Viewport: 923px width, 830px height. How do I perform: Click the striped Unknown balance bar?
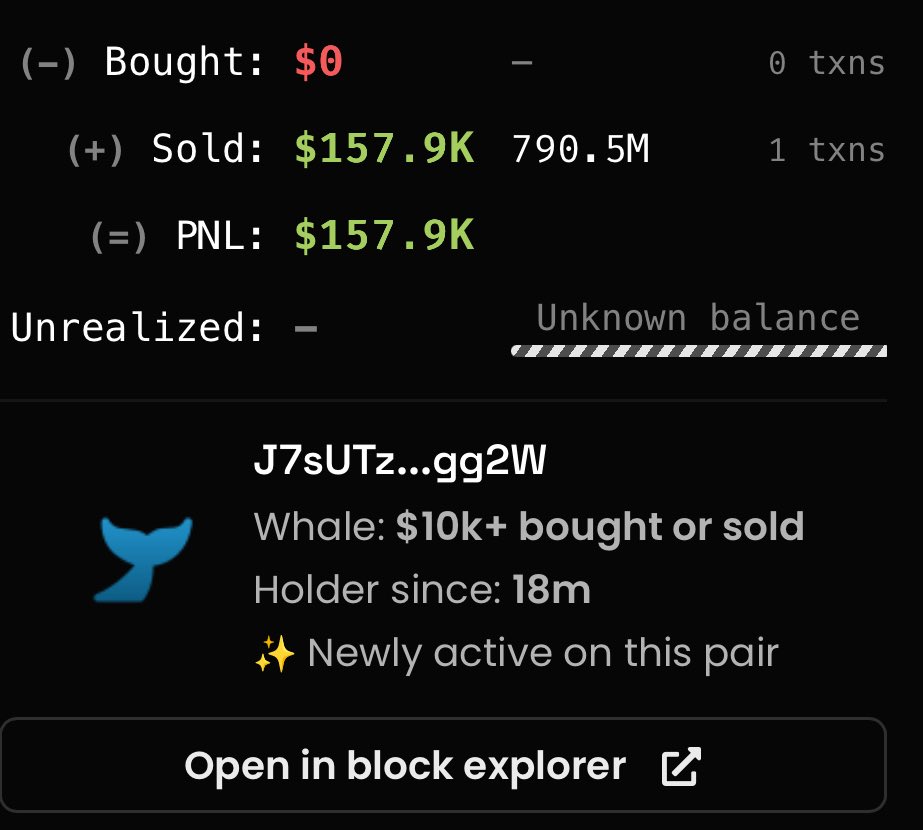[x=699, y=351]
